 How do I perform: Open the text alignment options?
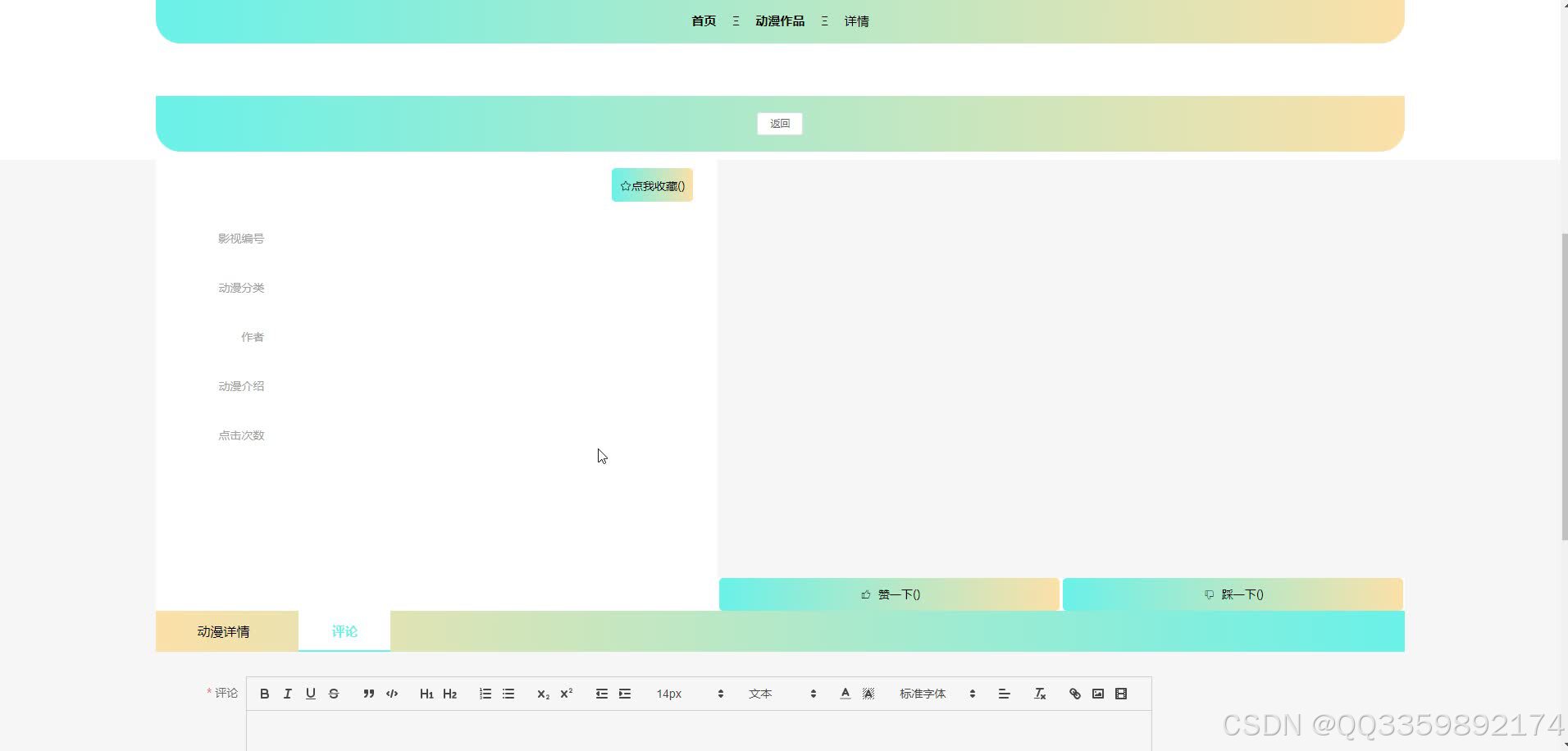point(1004,694)
